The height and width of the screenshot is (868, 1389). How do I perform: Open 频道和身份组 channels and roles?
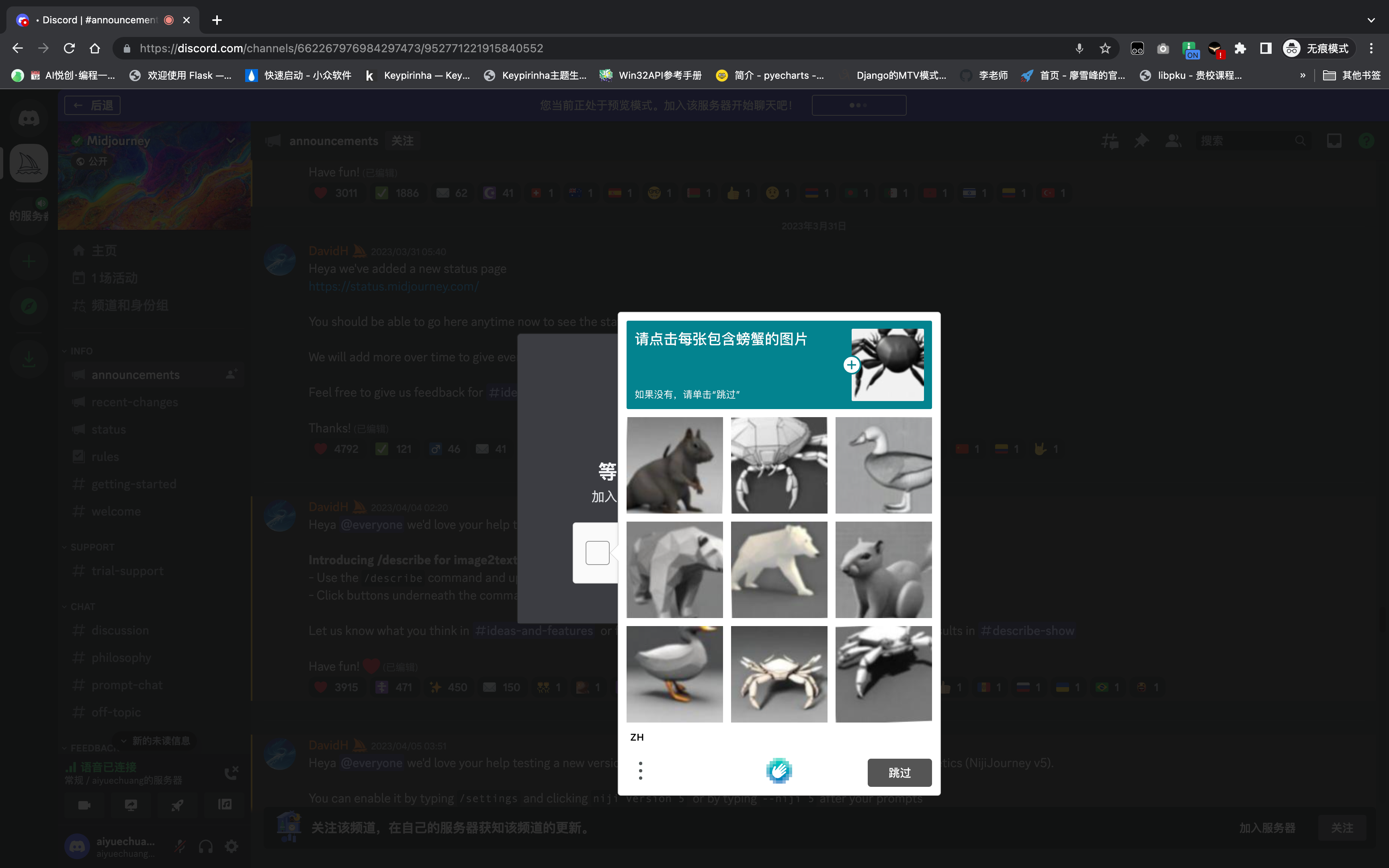click(154, 305)
